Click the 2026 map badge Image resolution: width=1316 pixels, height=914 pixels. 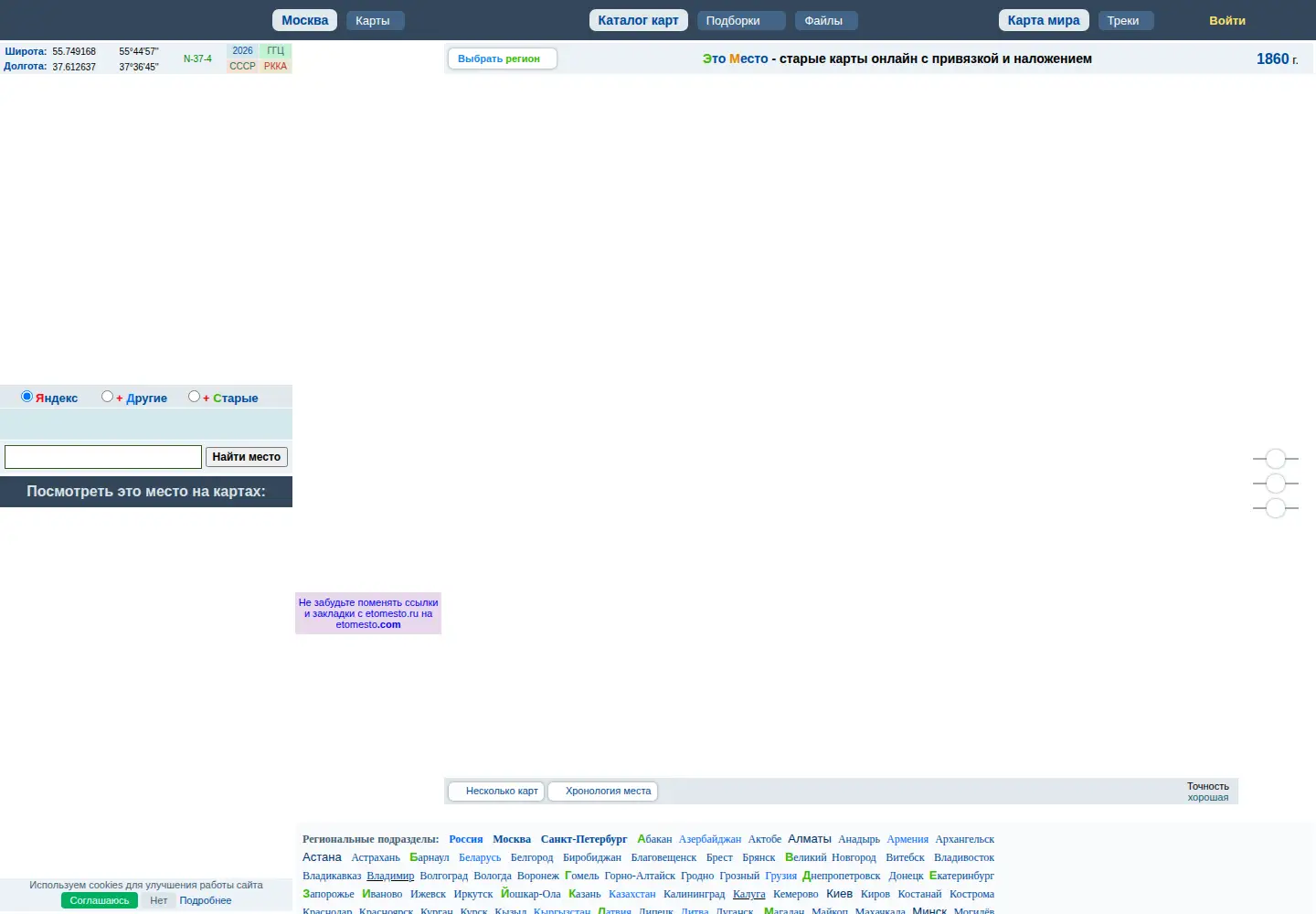coord(242,51)
